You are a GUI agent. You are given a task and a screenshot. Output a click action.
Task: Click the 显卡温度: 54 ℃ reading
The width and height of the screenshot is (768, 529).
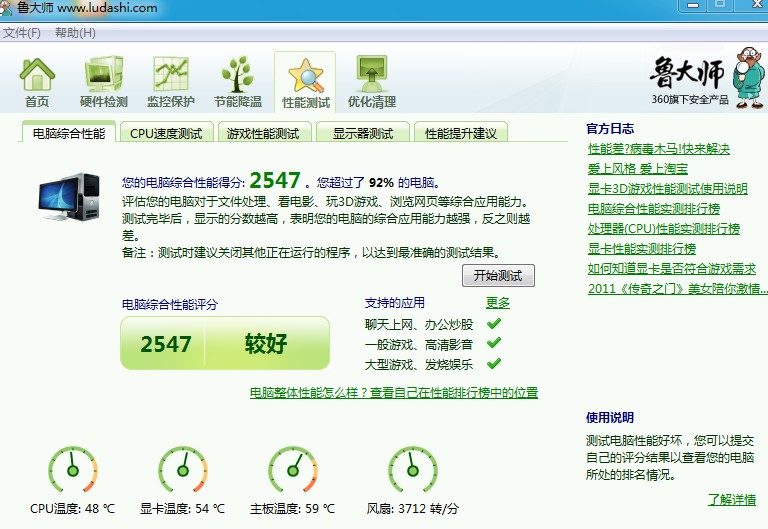pos(183,508)
